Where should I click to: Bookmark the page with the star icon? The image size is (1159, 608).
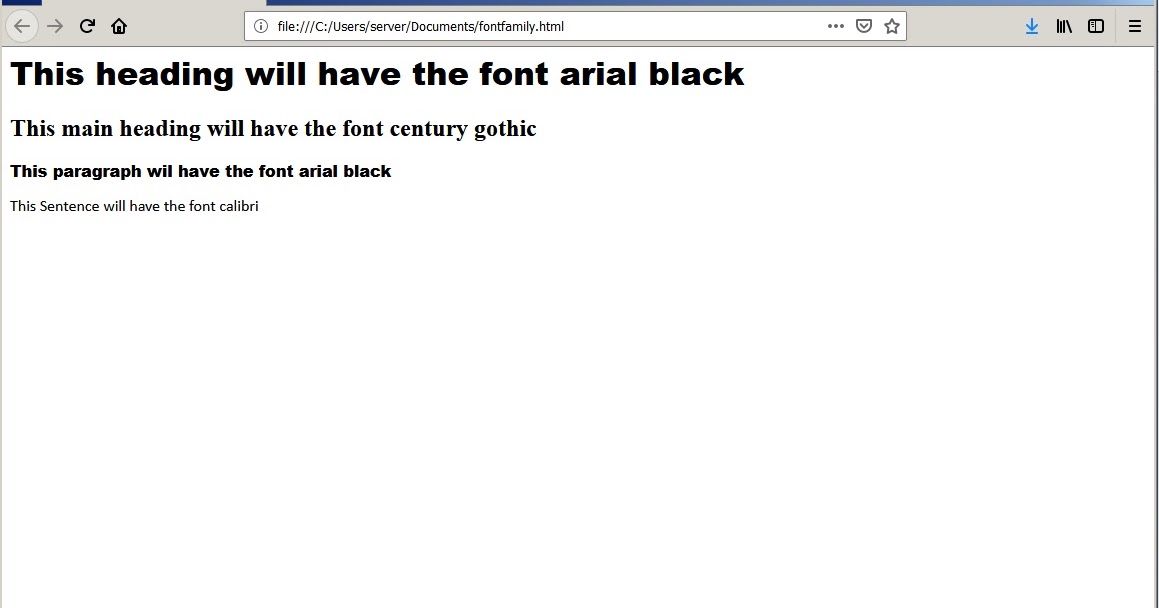(x=891, y=26)
